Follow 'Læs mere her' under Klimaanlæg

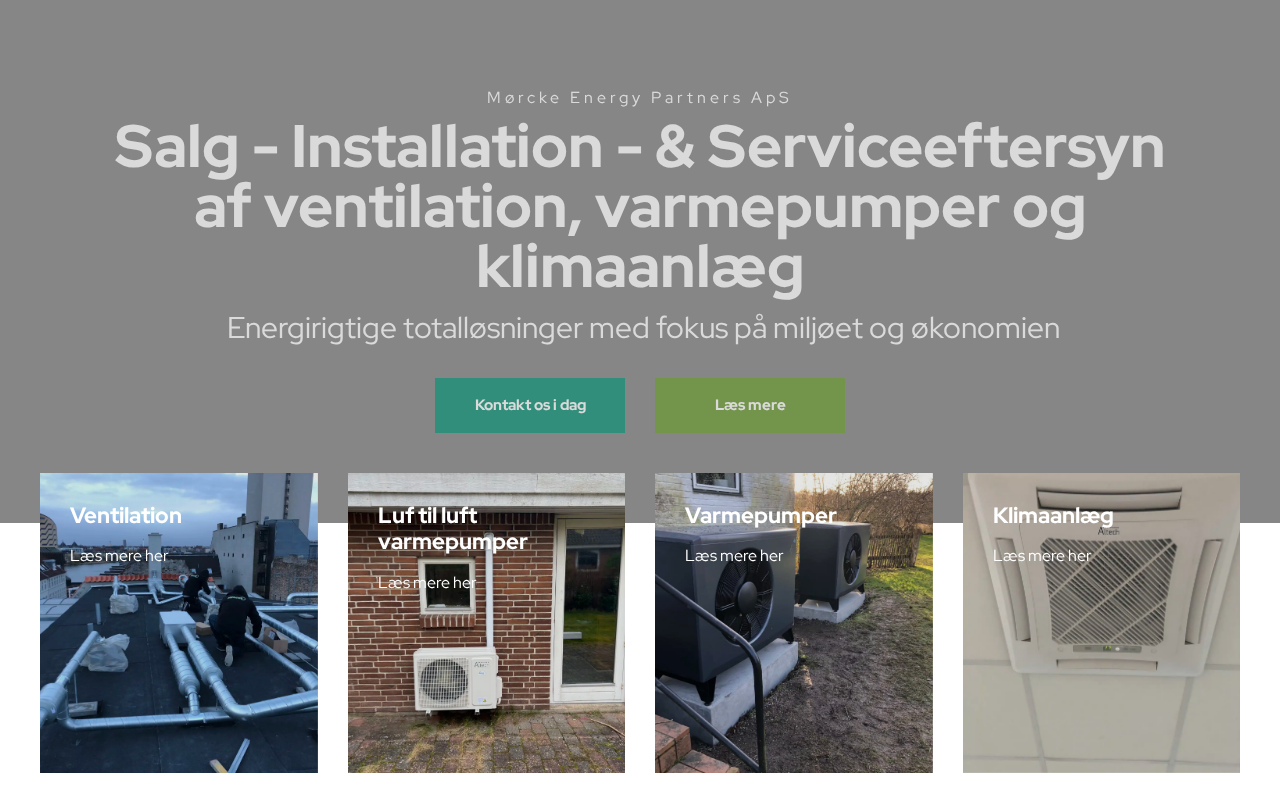coord(1042,556)
